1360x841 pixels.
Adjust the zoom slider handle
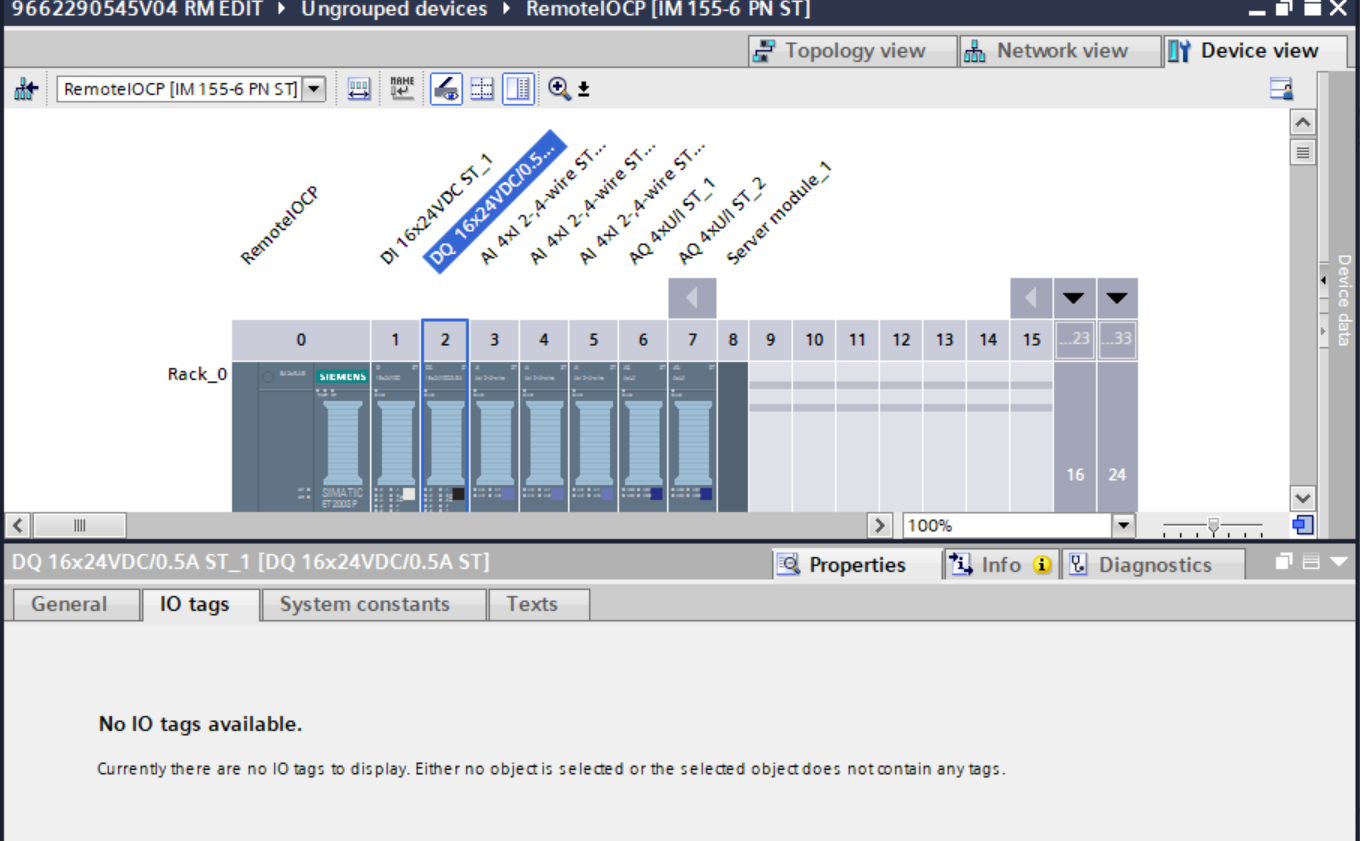tap(1213, 525)
